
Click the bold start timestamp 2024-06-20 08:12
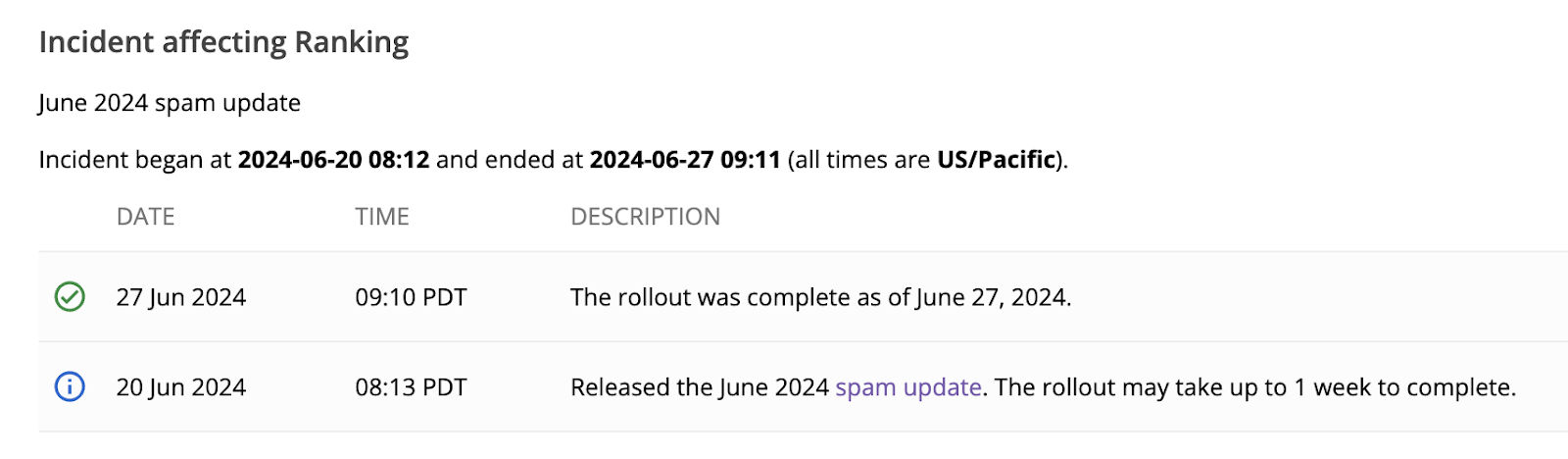click(333, 160)
